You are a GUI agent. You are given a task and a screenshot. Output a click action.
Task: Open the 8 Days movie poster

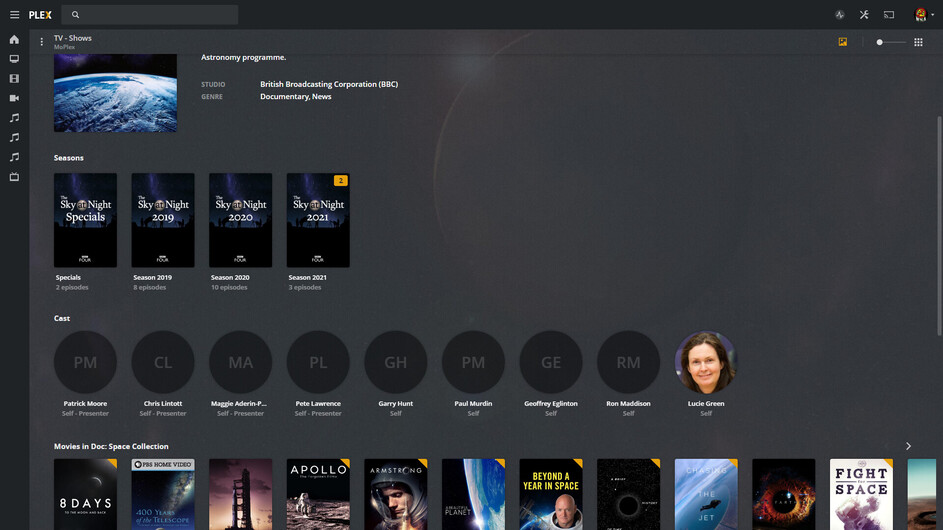coord(85,495)
